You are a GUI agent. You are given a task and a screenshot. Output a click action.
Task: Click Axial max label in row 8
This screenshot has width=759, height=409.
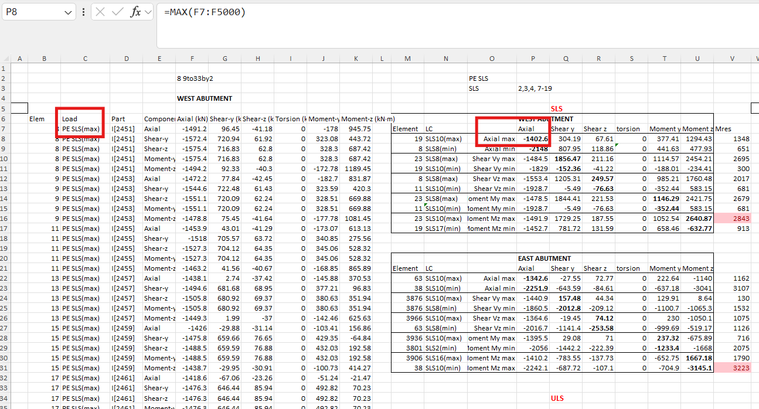point(499,139)
